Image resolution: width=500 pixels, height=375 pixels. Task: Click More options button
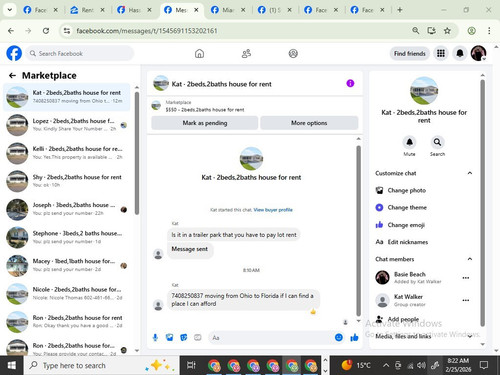pyautogui.click(x=309, y=123)
